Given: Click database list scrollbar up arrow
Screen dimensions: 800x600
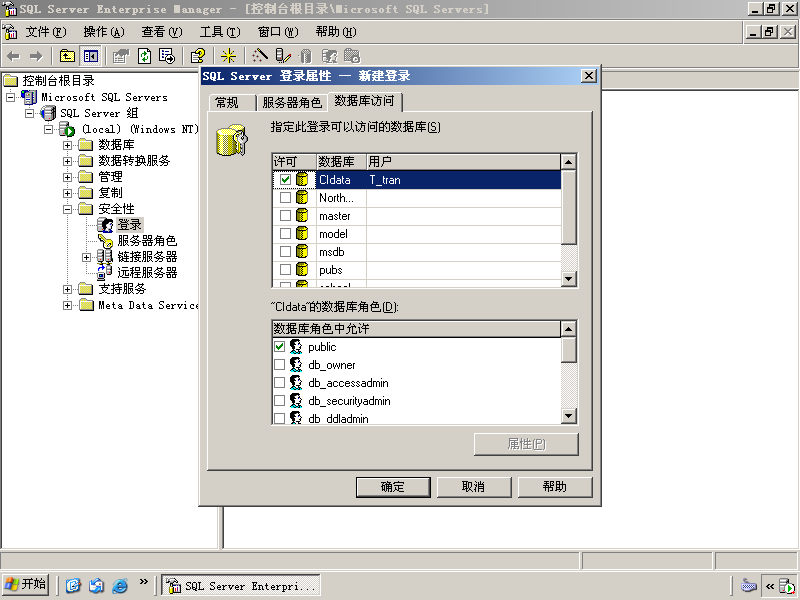Looking at the screenshot, I should pyautogui.click(x=568, y=162).
